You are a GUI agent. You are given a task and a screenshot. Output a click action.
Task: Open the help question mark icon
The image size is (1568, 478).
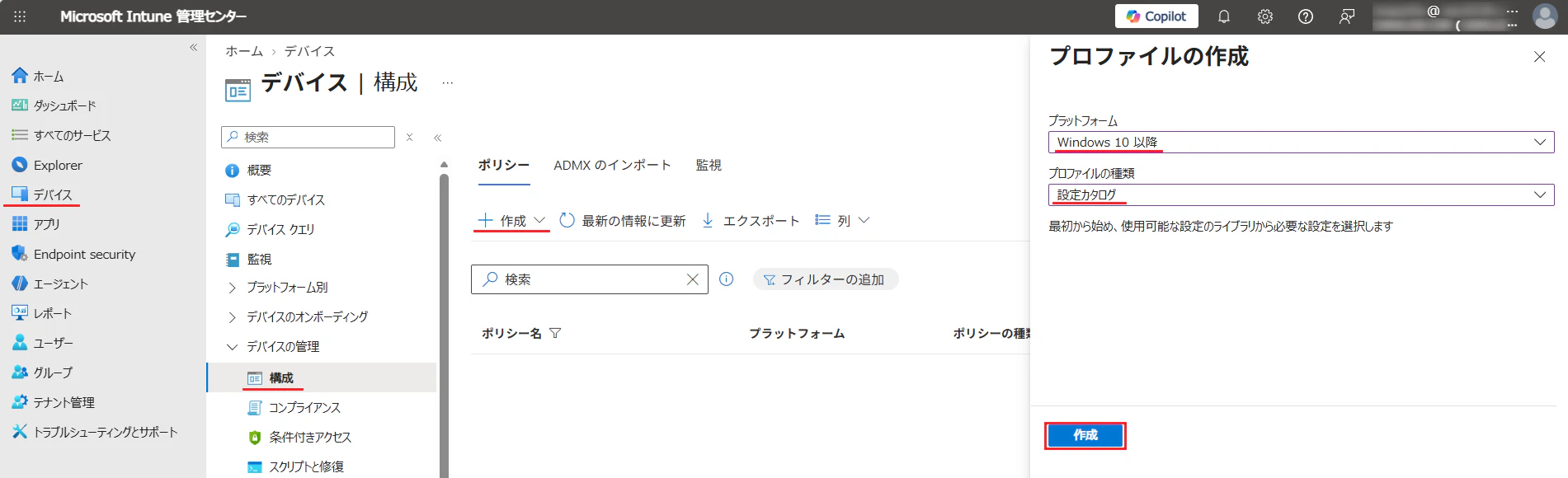1306,16
